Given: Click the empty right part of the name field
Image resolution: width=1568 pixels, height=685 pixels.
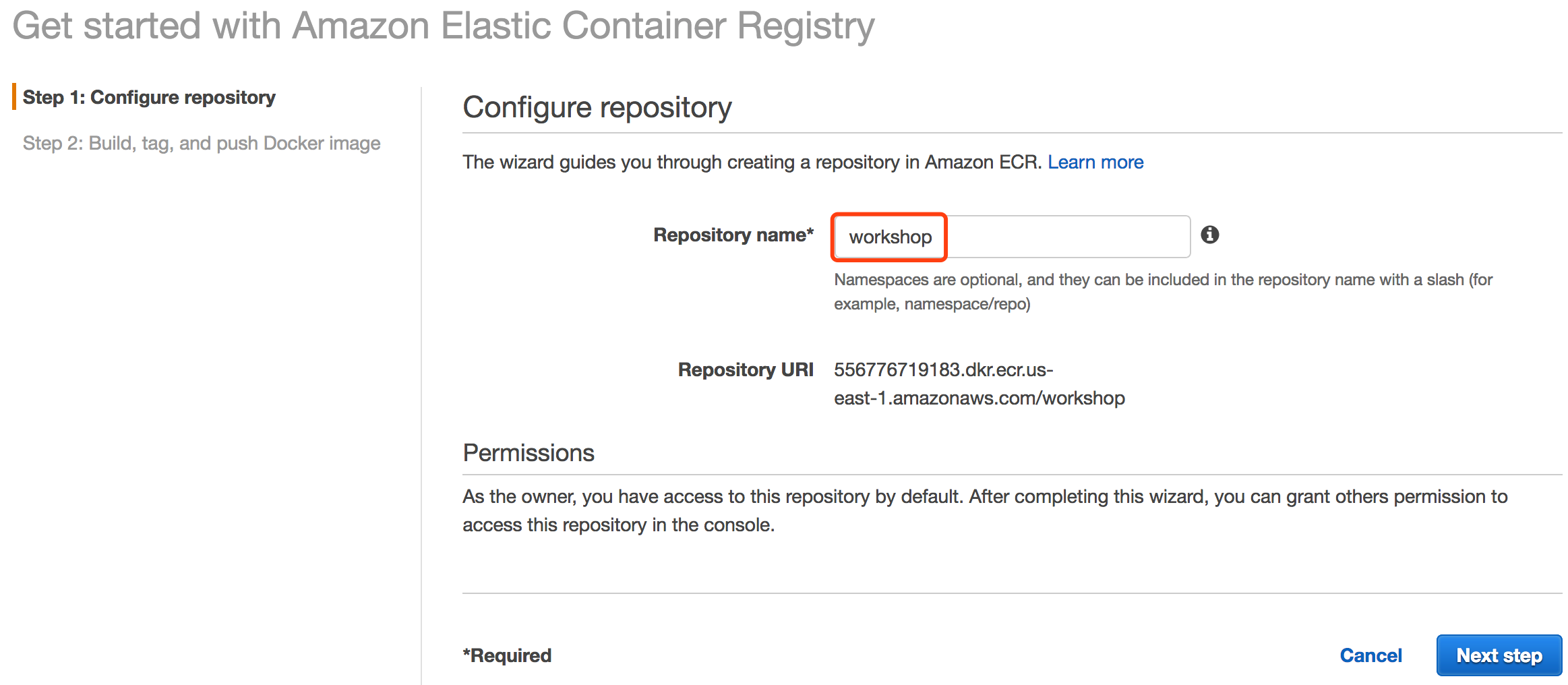Looking at the screenshot, I should coord(1068,237).
